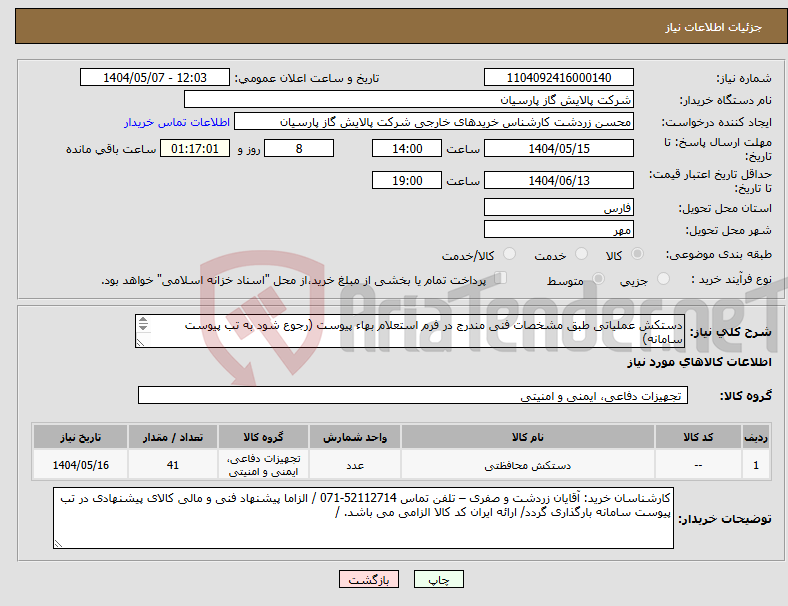Select the کالا radio button

click(x=637, y=254)
